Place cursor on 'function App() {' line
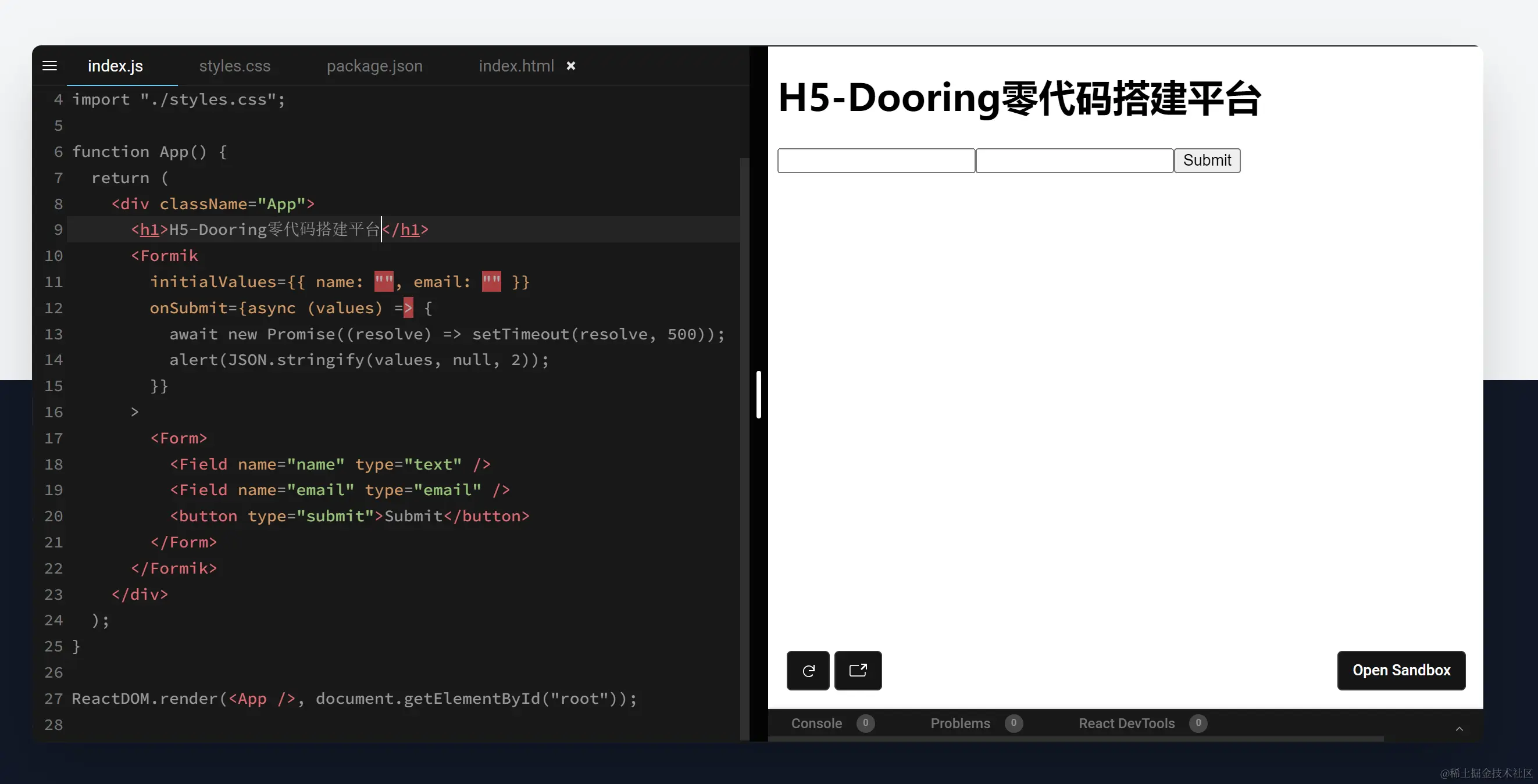1538x784 pixels. (x=149, y=152)
